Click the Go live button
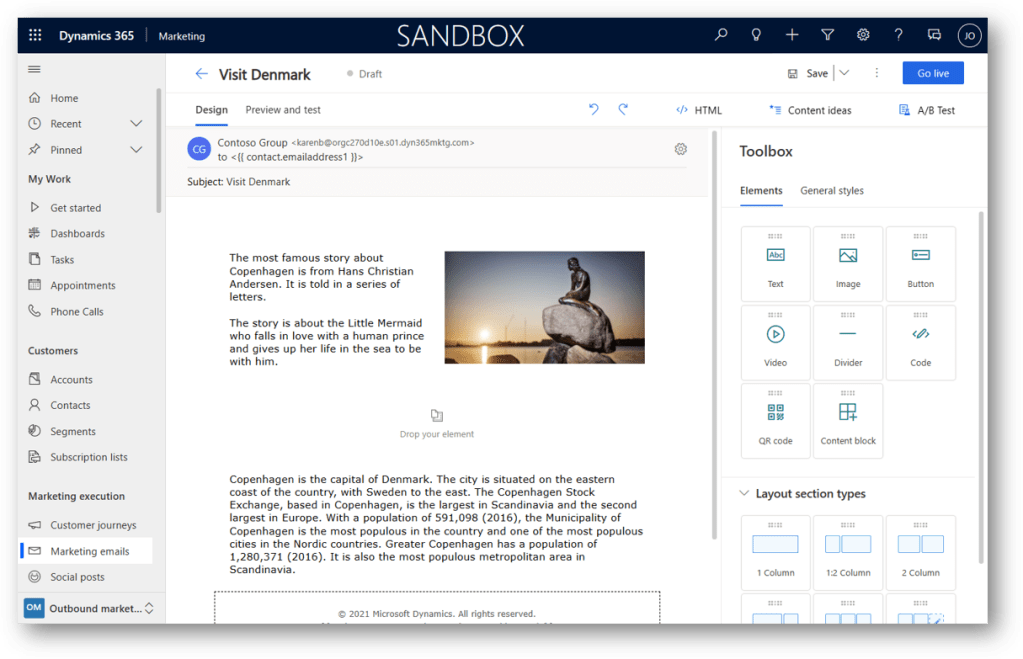This screenshot has height=659, width=1023. [932, 73]
